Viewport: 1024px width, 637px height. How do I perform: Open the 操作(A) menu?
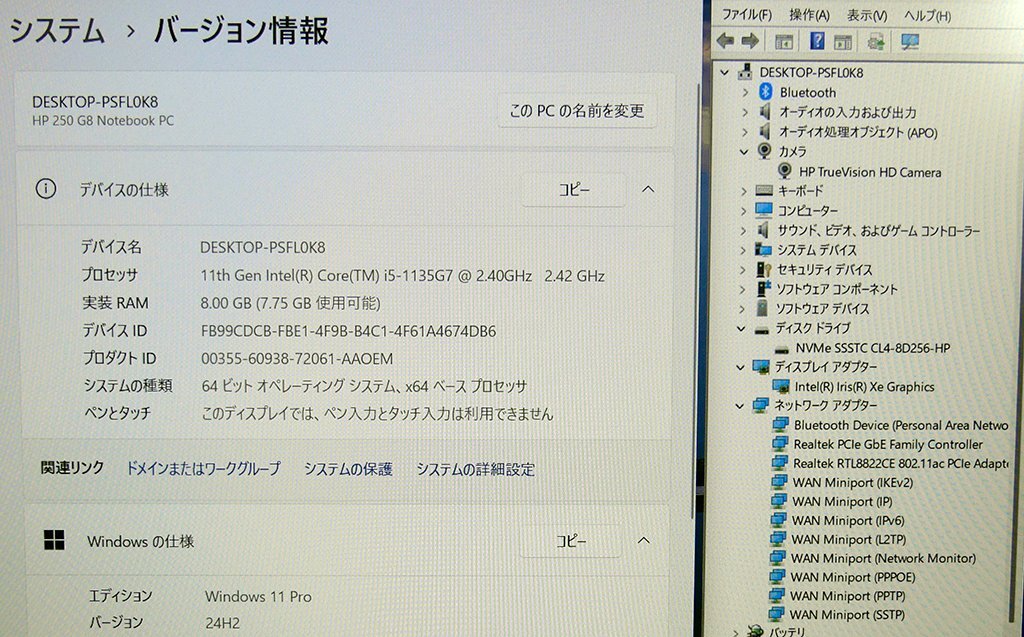point(809,15)
